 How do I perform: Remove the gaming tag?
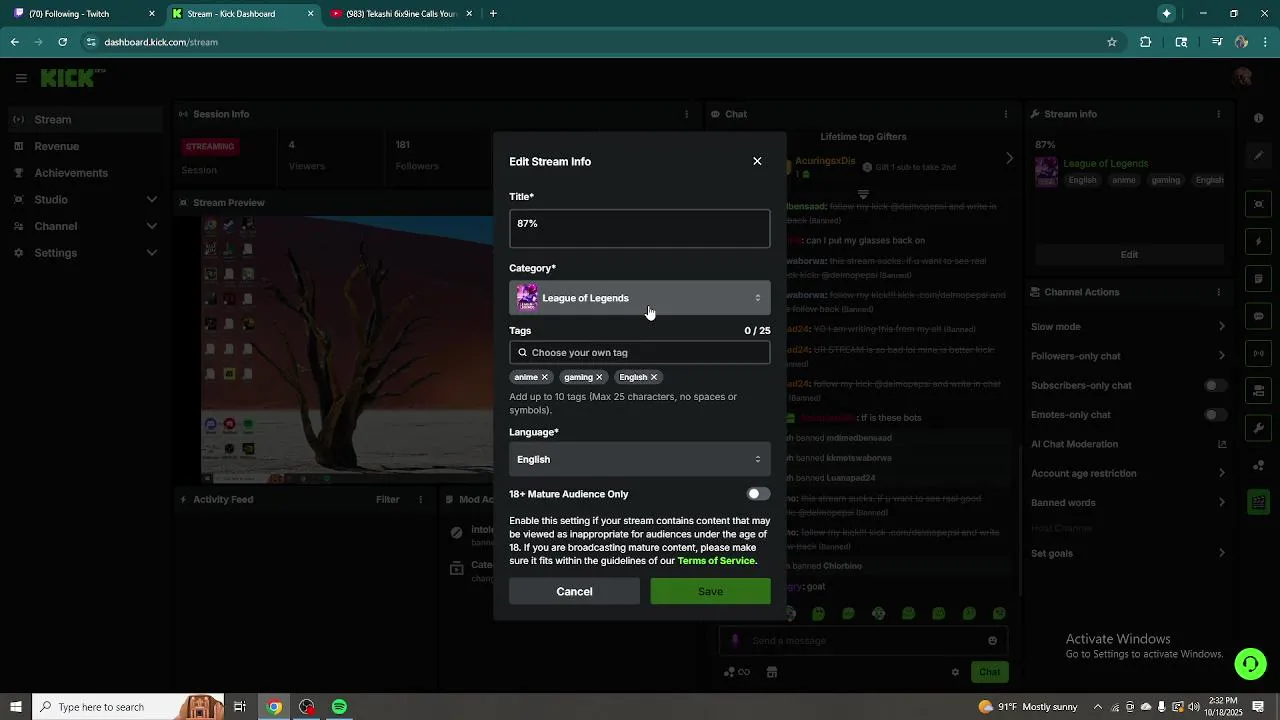tap(599, 377)
